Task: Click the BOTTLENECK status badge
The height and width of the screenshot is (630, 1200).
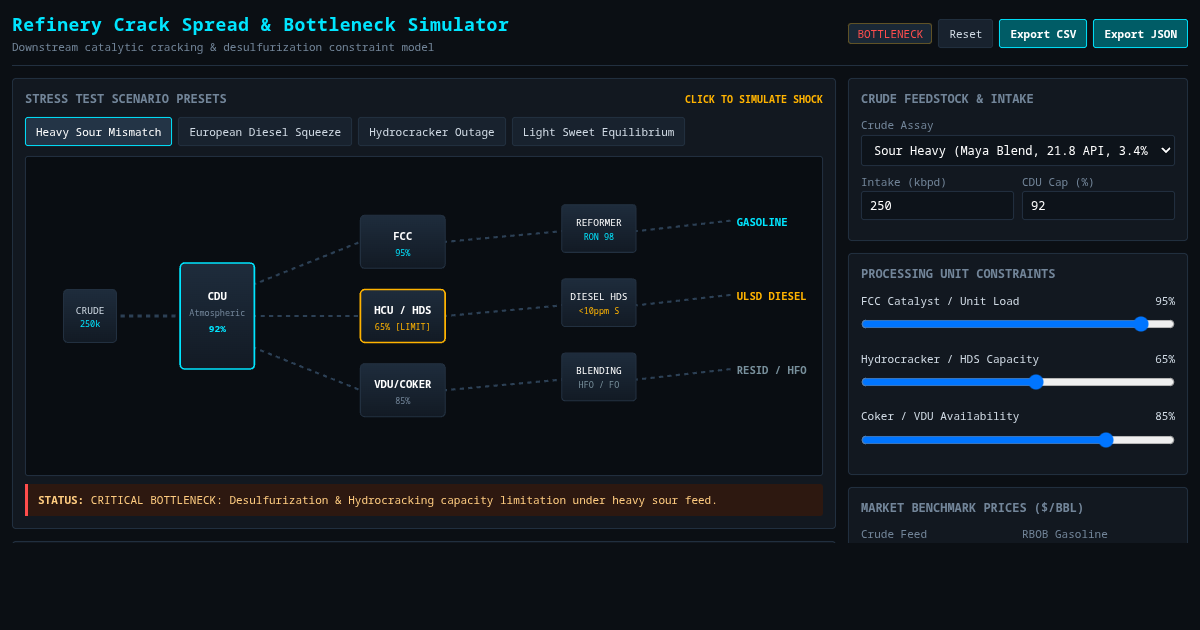Action: click(x=890, y=34)
